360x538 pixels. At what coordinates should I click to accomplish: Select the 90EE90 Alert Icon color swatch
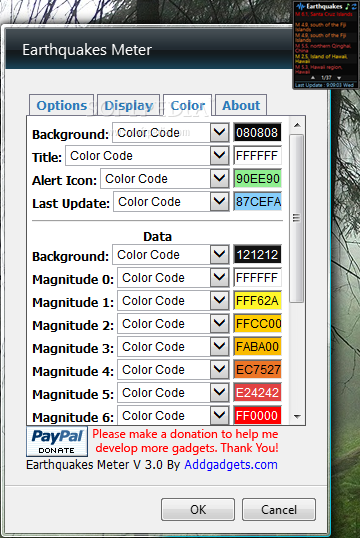tap(257, 179)
